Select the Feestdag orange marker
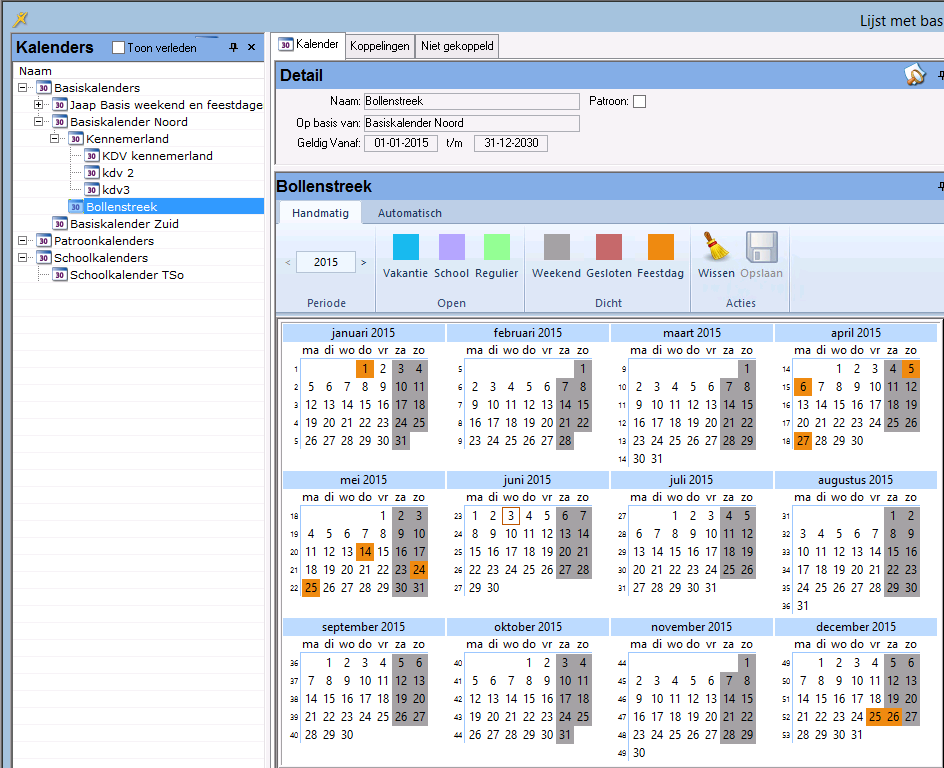 tap(660, 247)
